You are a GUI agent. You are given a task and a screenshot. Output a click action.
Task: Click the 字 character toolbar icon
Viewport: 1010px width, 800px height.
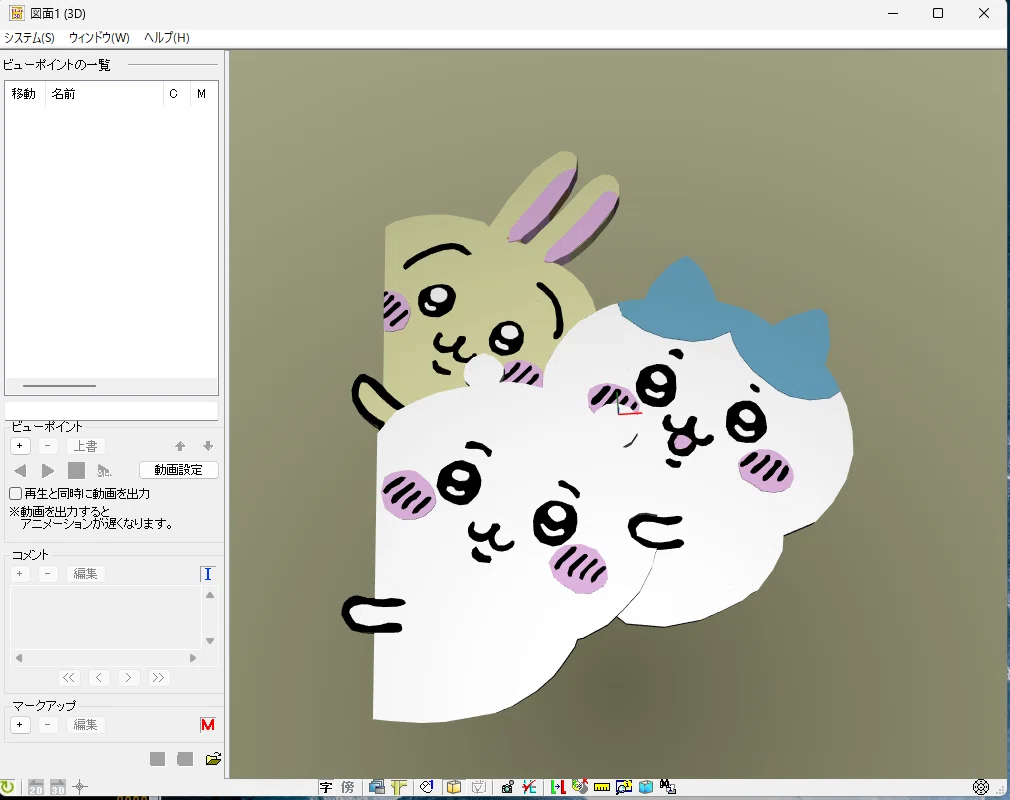pyautogui.click(x=326, y=787)
